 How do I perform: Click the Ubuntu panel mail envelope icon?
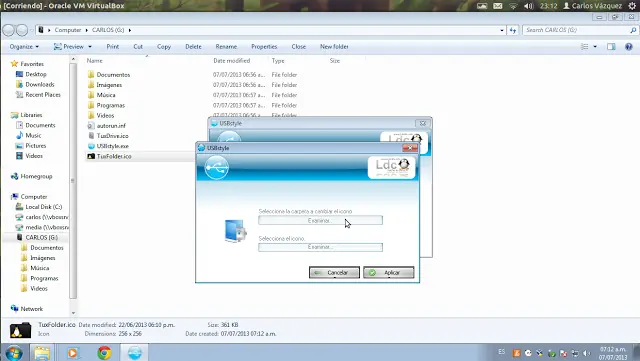click(498, 6)
